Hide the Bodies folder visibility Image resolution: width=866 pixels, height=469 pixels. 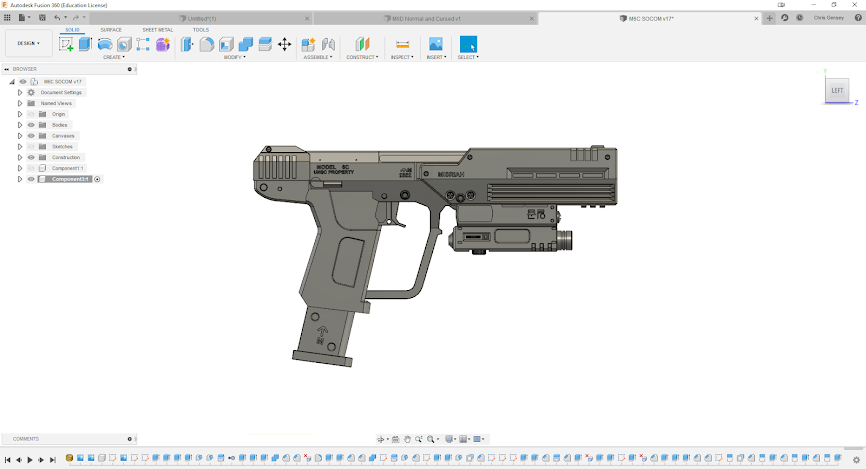tap(31, 125)
